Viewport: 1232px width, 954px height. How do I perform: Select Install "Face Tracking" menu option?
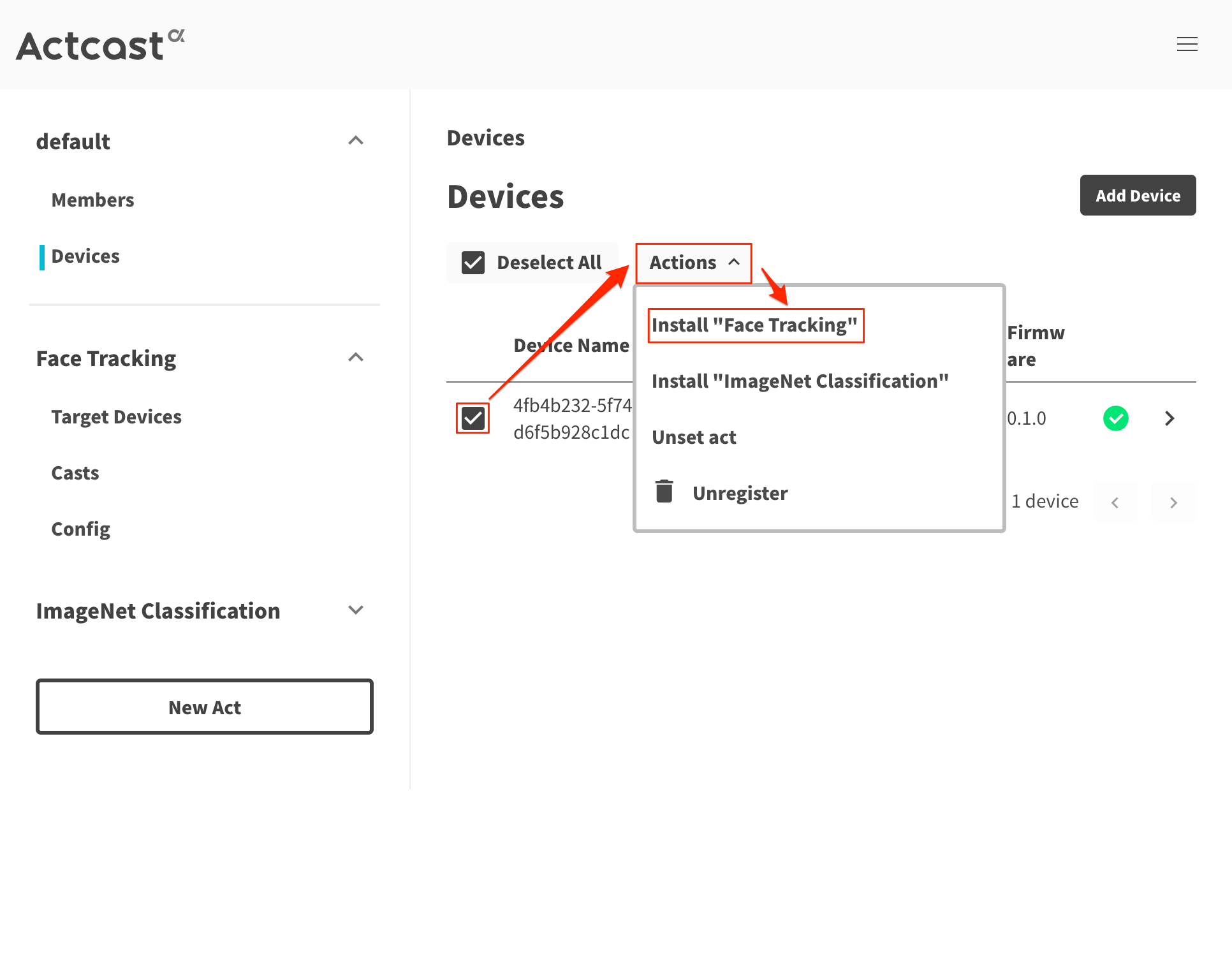(755, 325)
